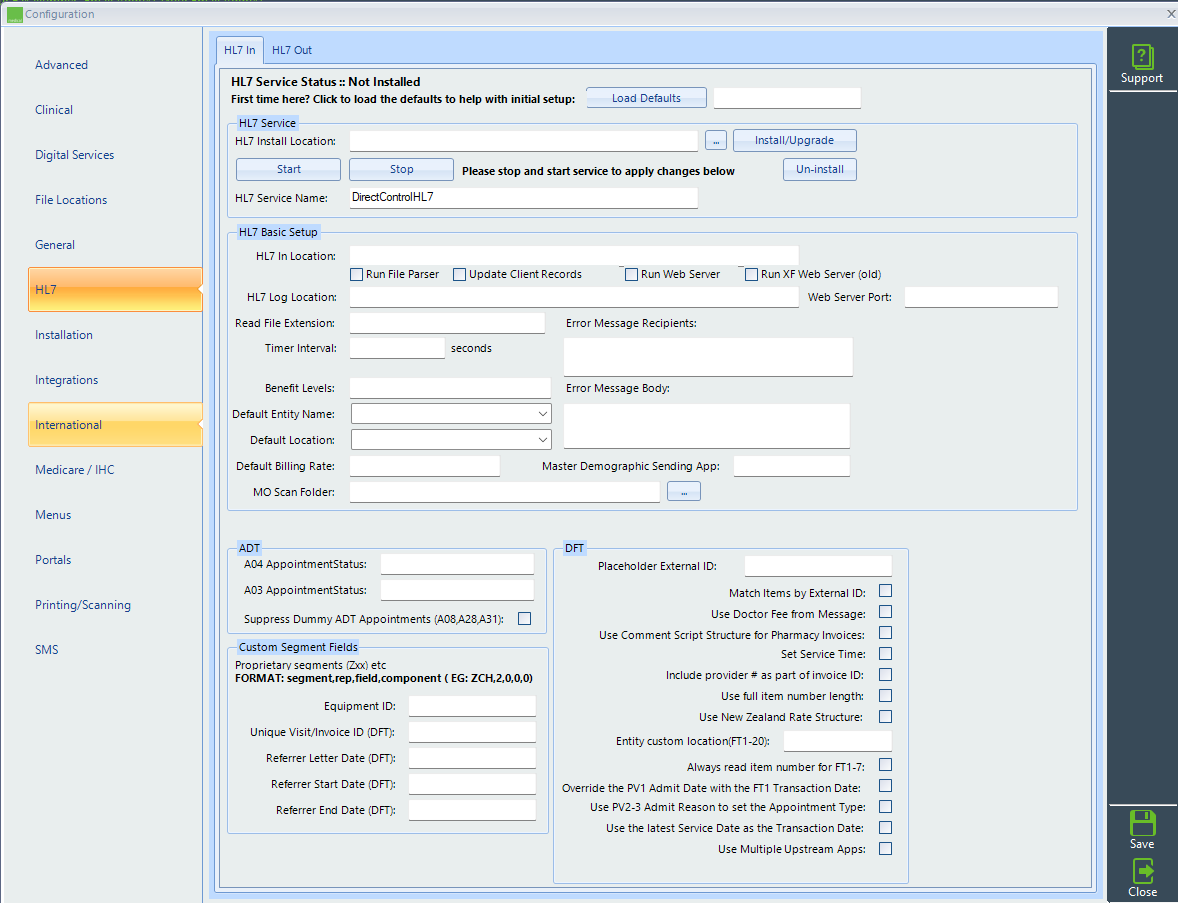The width and height of the screenshot is (1178, 903).
Task: Click the Support help icon
Action: point(1142,57)
